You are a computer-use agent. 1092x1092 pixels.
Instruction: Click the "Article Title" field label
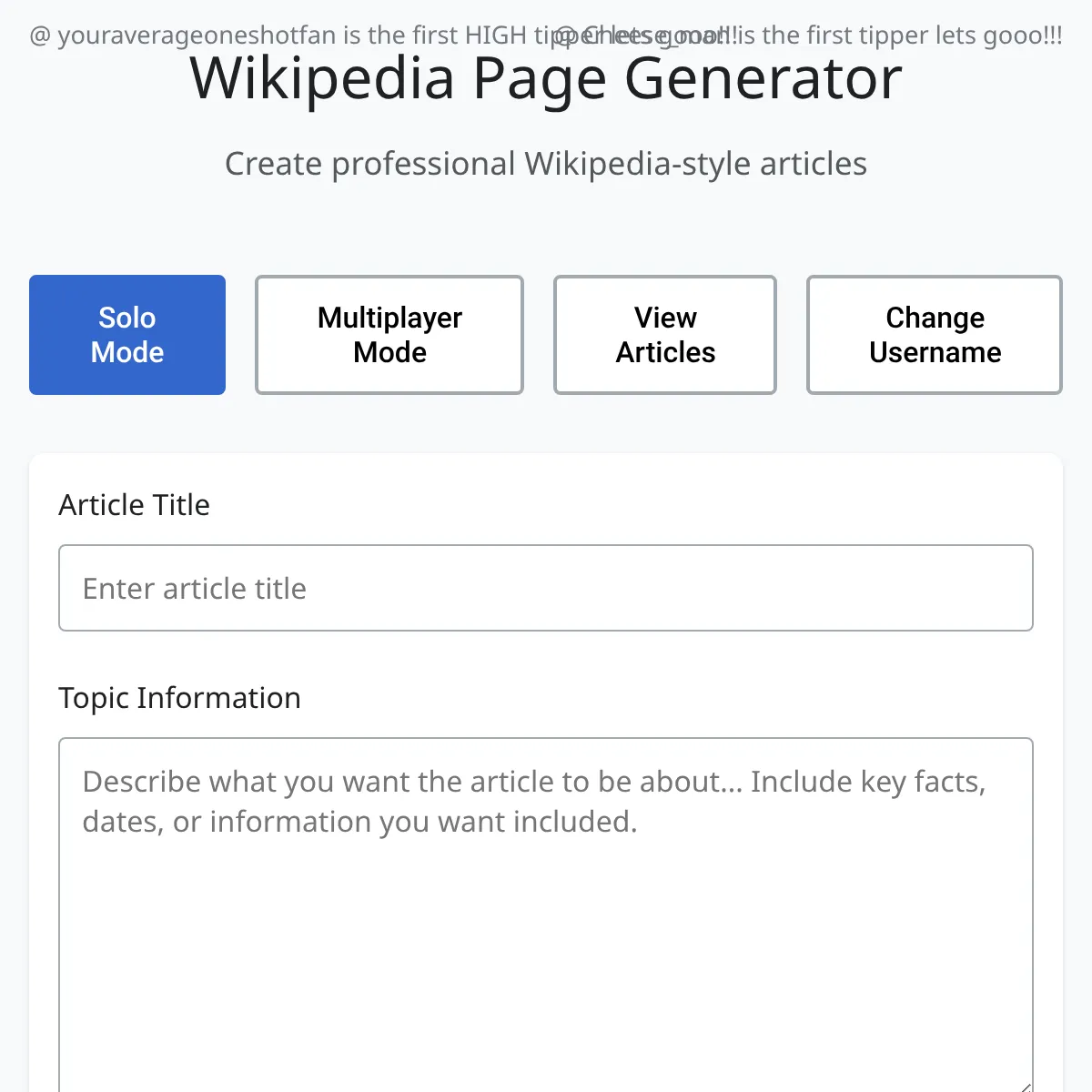(x=134, y=505)
